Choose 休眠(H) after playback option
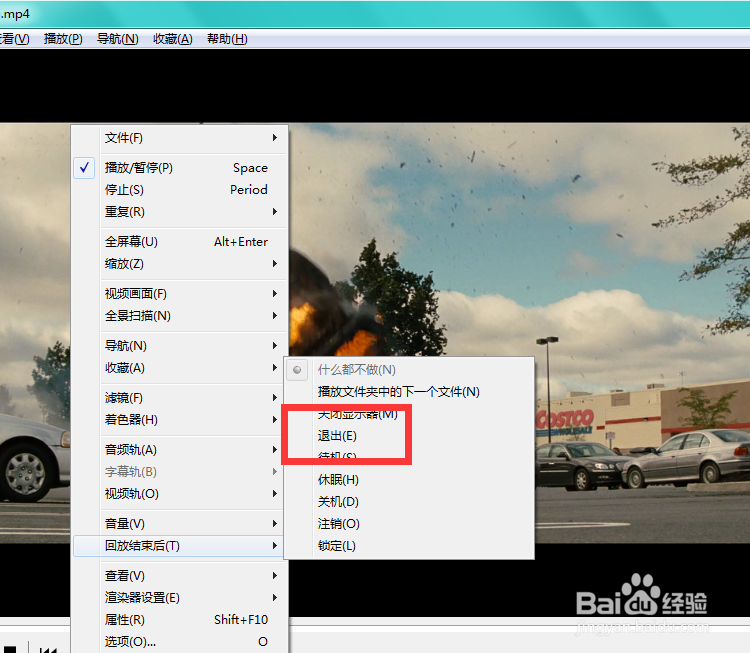Viewport: 750px width, 653px height. pyautogui.click(x=409, y=480)
